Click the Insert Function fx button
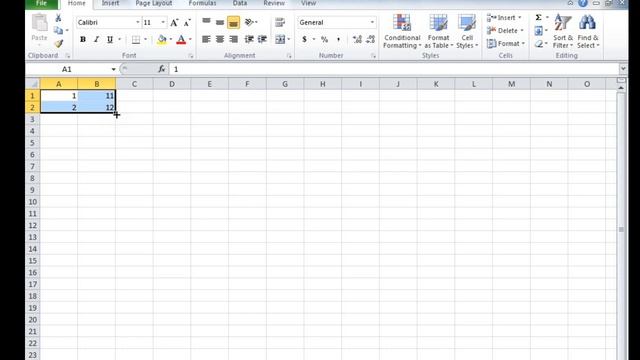This screenshot has width=640, height=360. (162, 69)
